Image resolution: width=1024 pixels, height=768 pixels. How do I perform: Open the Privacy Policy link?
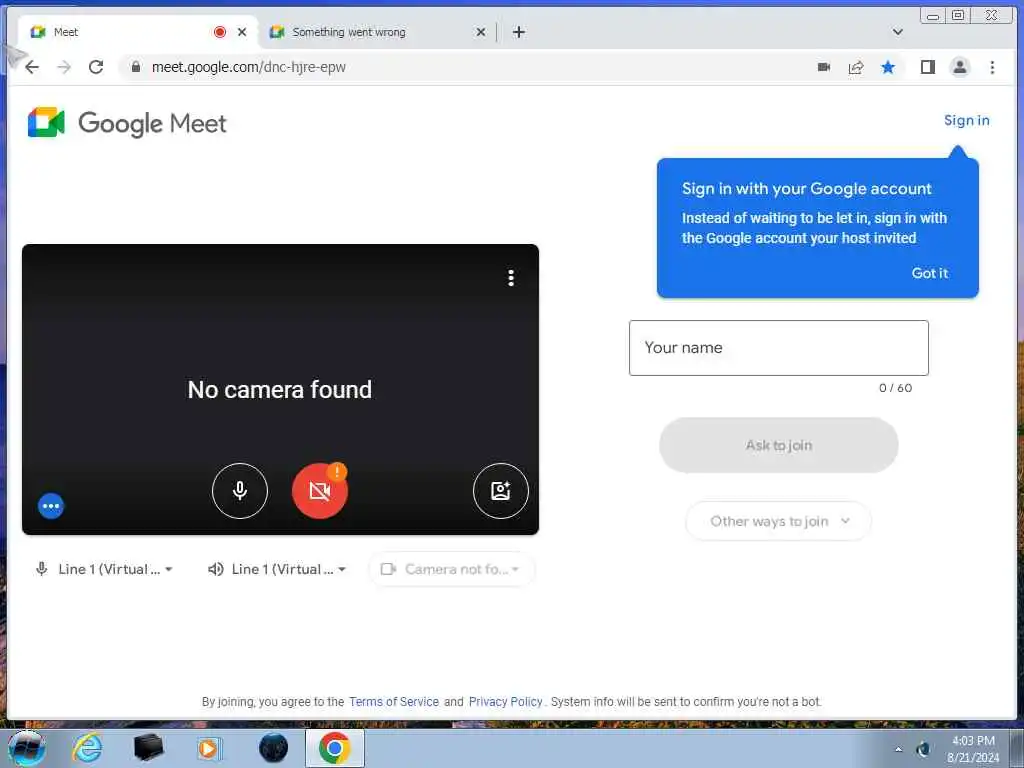505,701
